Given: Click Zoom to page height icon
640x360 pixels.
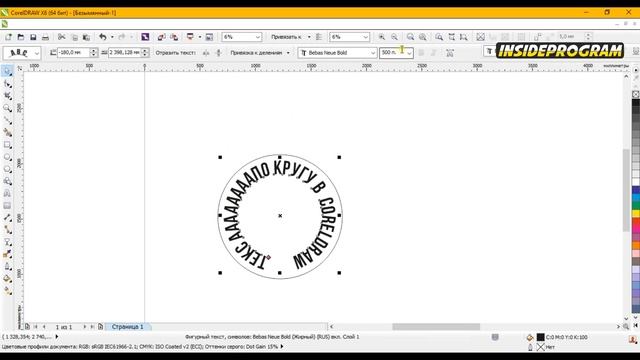Looking at the screenshot, I should click(x=464, y=37).
